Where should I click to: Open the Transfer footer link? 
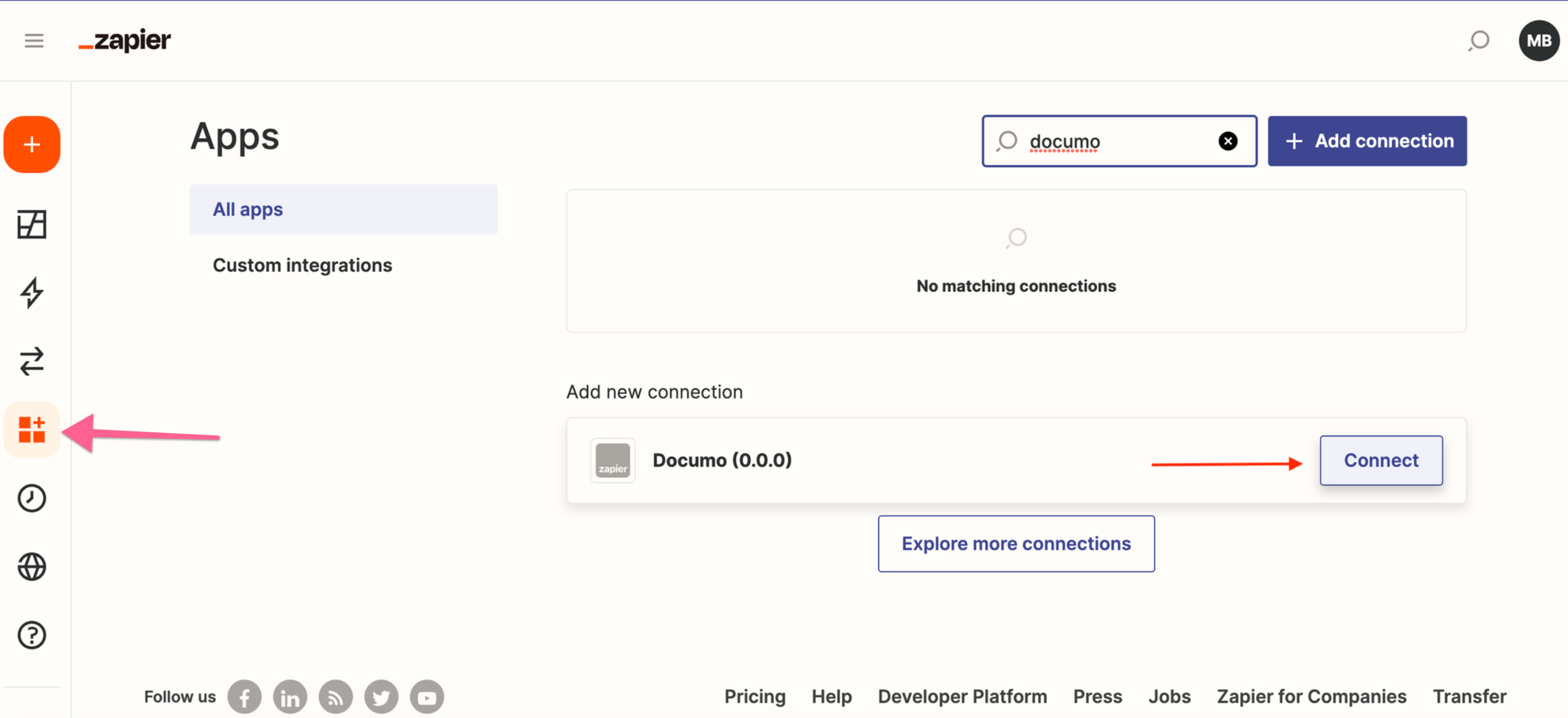(1469, 696)
